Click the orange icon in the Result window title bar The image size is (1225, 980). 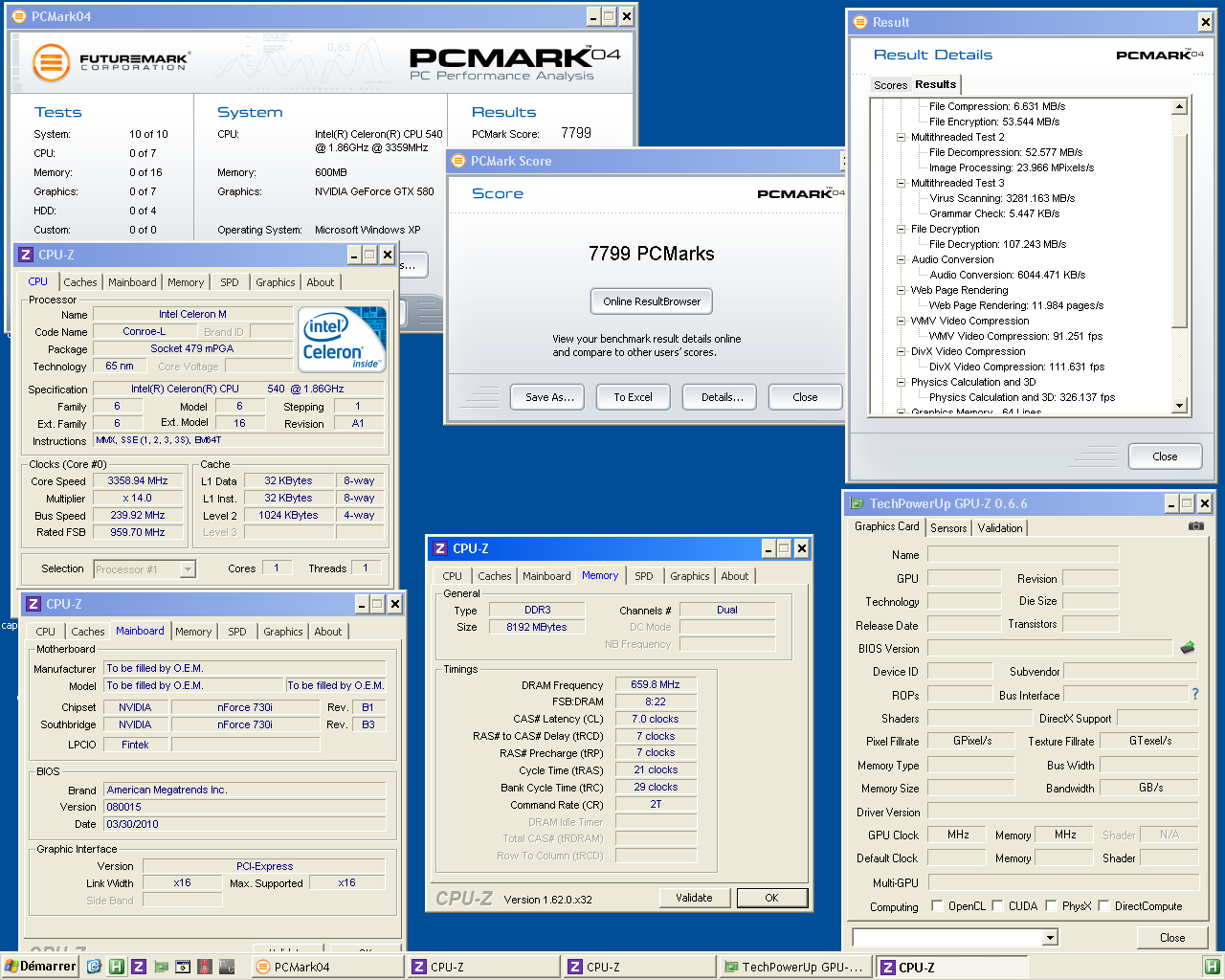point(859,22)
